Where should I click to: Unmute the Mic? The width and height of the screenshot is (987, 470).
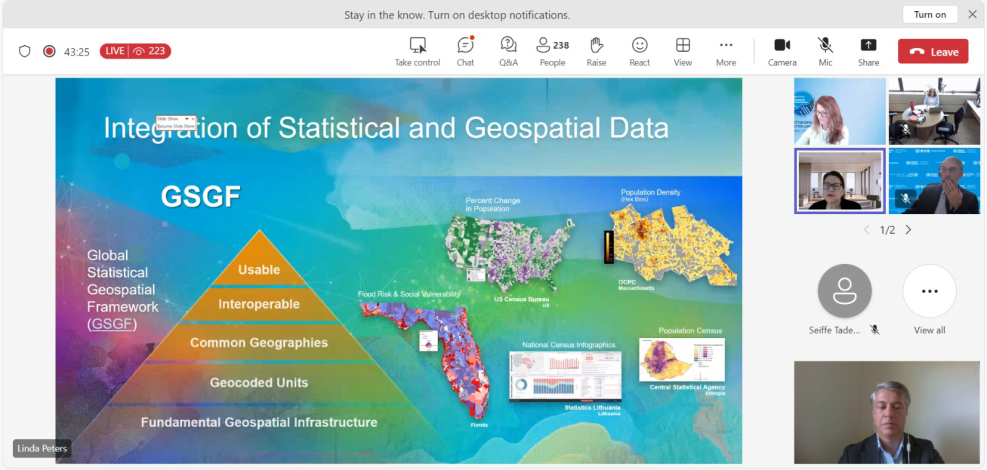tap(825, 46)
